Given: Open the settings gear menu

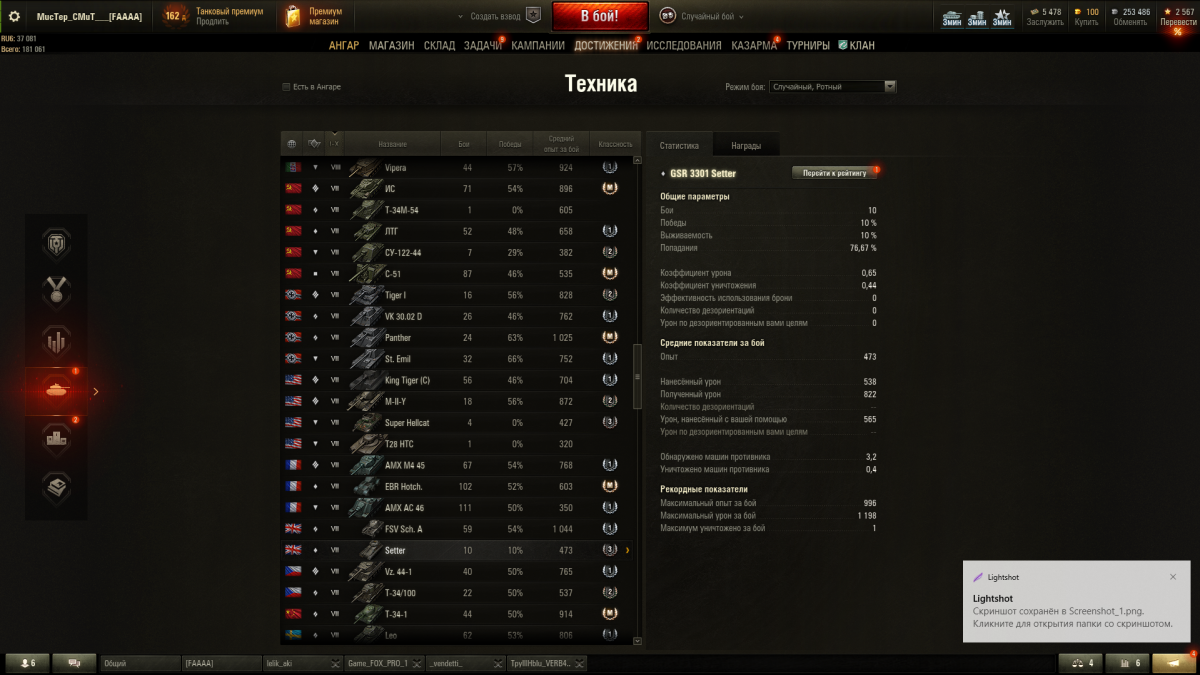Looking at the screenshot, I should click(14, 16).
